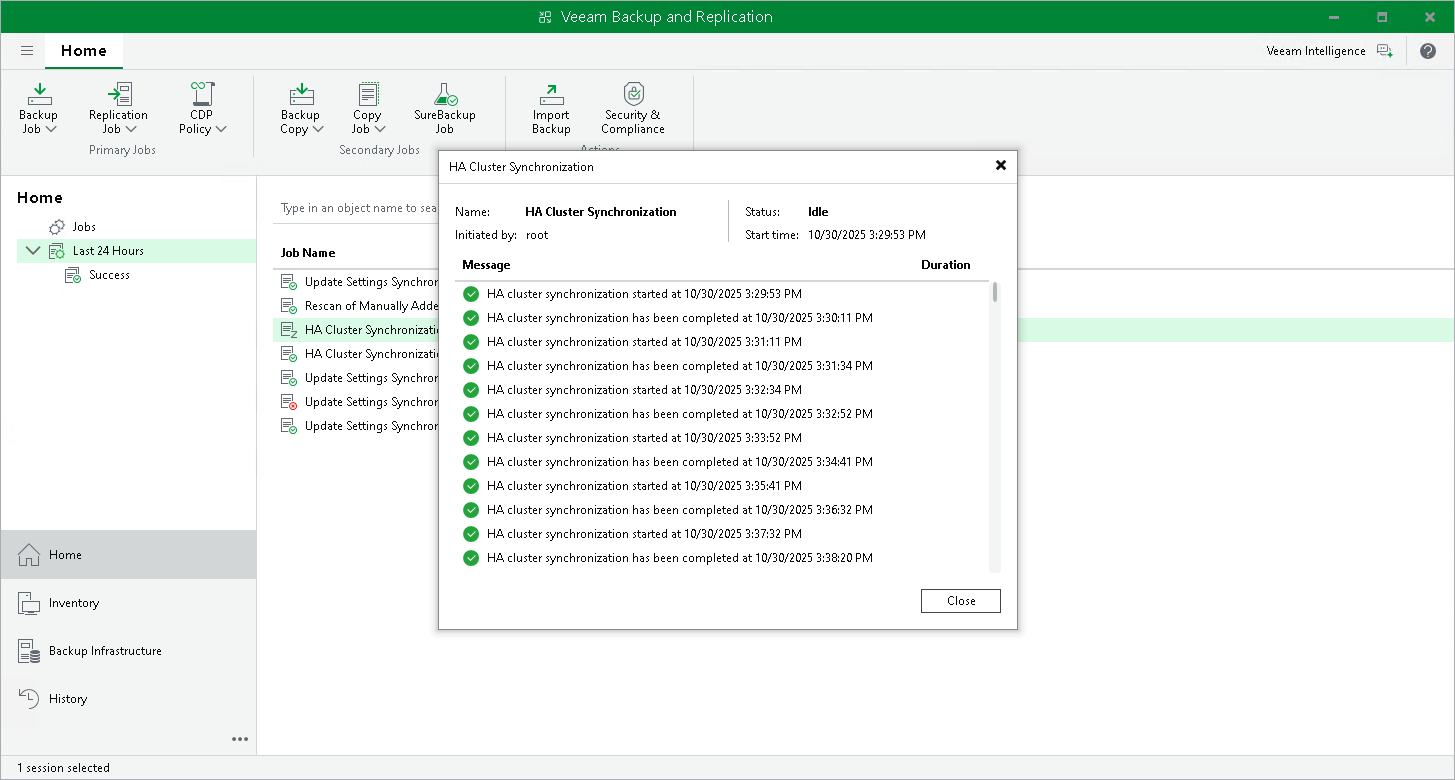Select the non-highlighted HA Cluster Synchronization job name
Viewport: 1455px width, 780px height.
coord(372,354)
